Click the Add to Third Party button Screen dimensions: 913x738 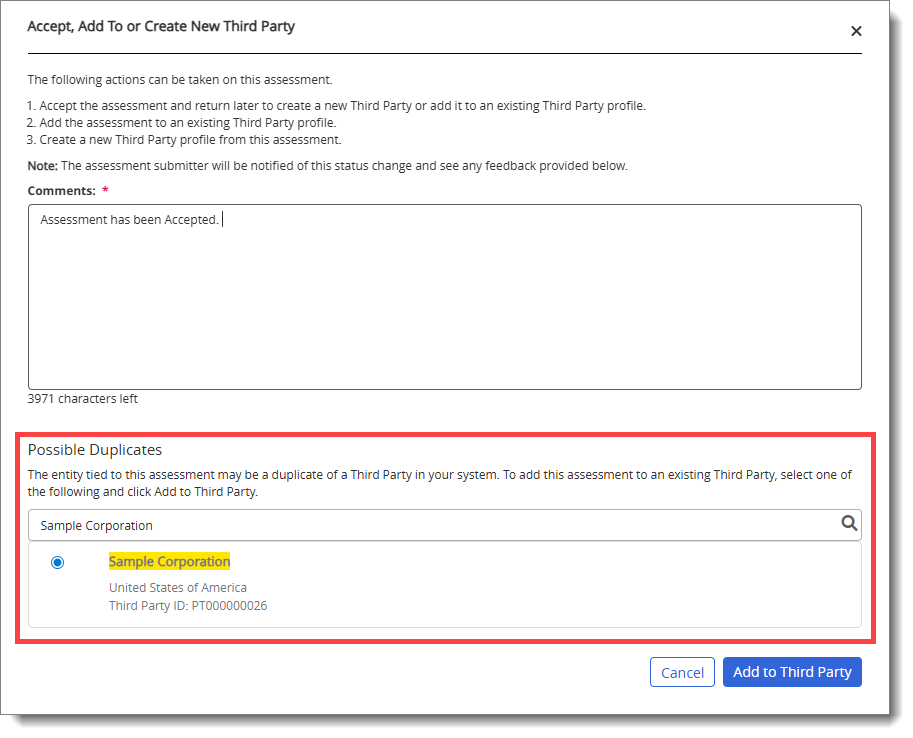pyautogui.click(x=791, y=672)
